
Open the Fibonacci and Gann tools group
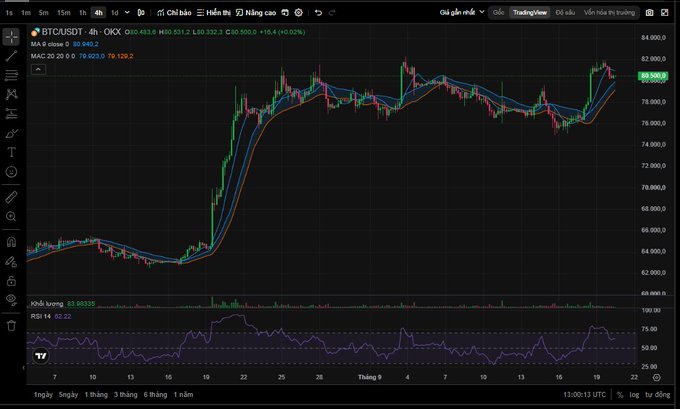11,75
